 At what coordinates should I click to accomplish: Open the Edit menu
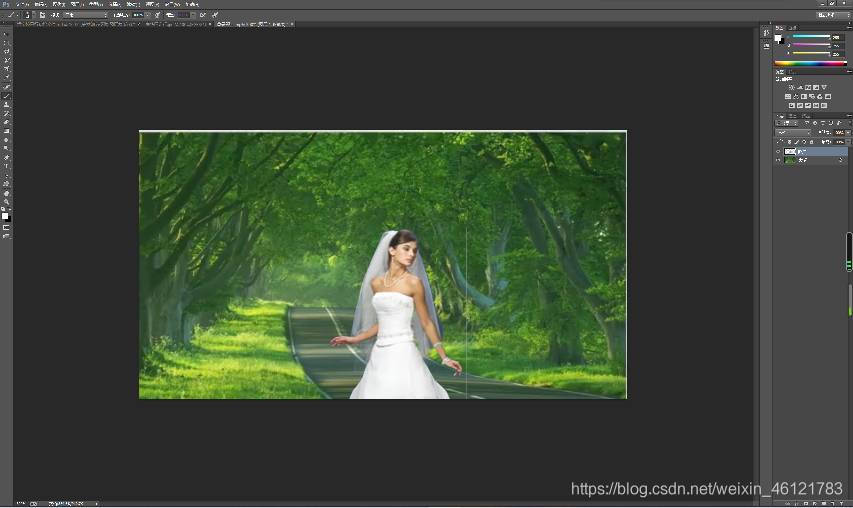pyautogui.click(x=40, y=4)
